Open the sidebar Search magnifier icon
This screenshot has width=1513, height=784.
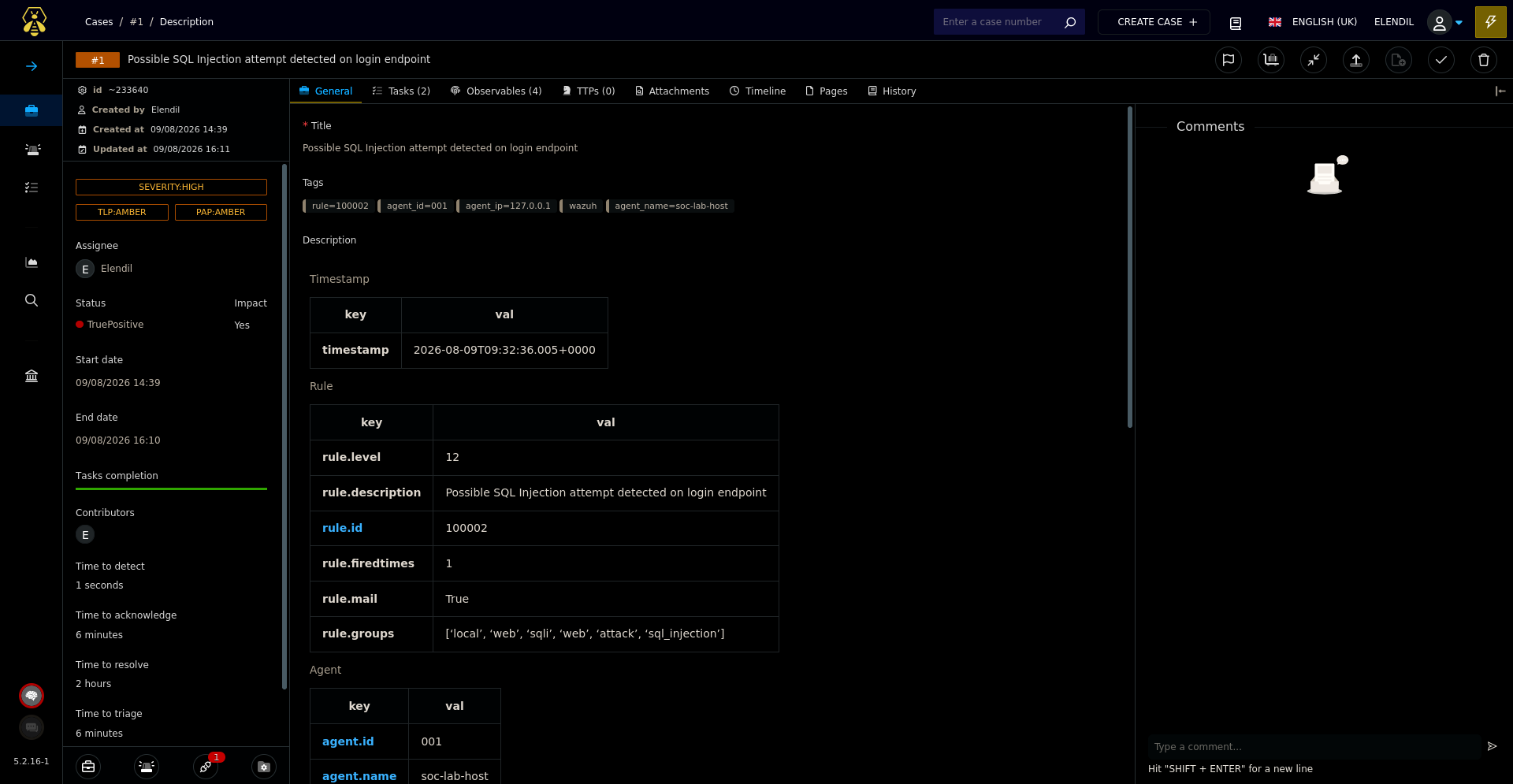point(32,300)
